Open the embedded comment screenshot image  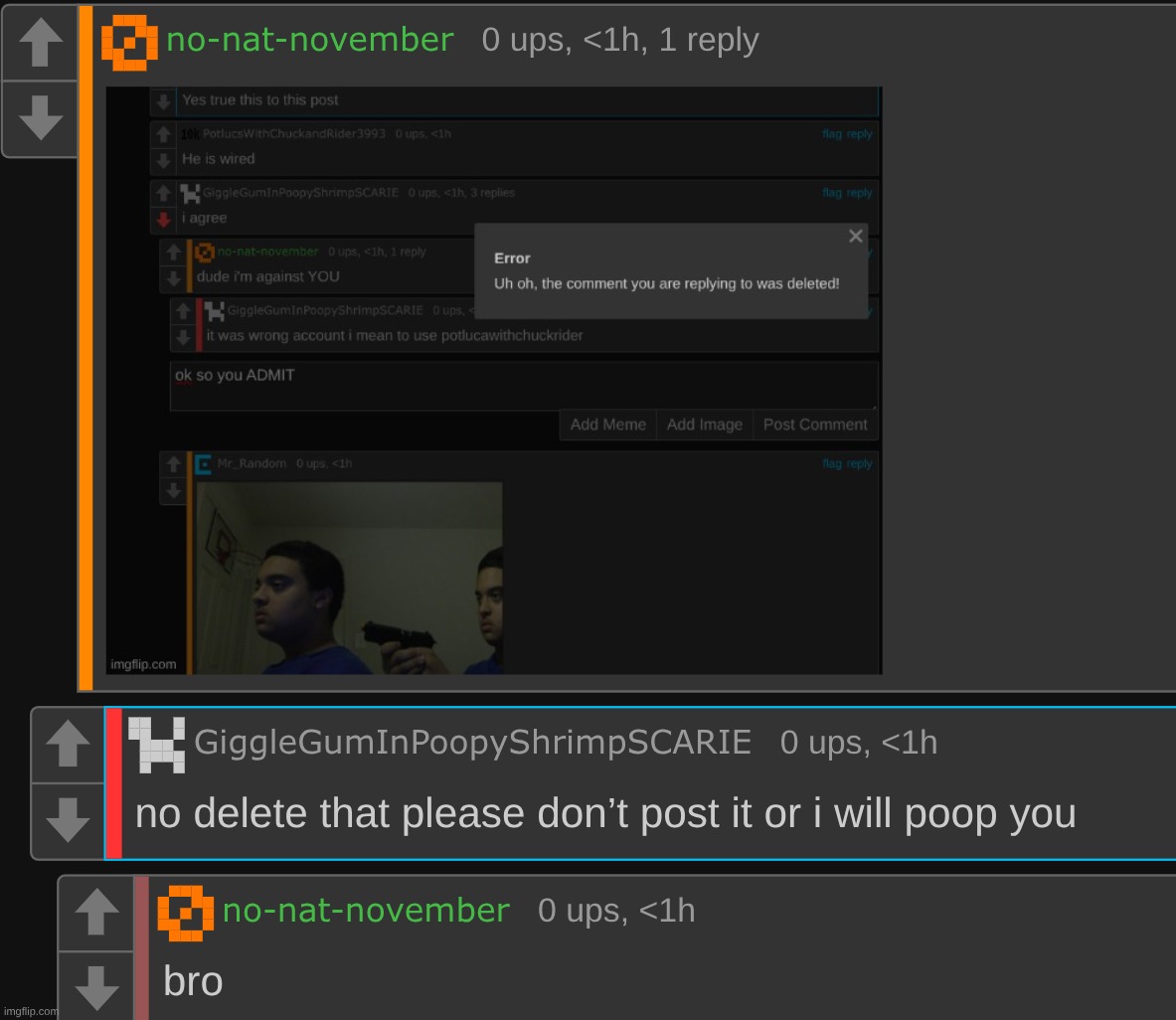[x=493, y=380]
